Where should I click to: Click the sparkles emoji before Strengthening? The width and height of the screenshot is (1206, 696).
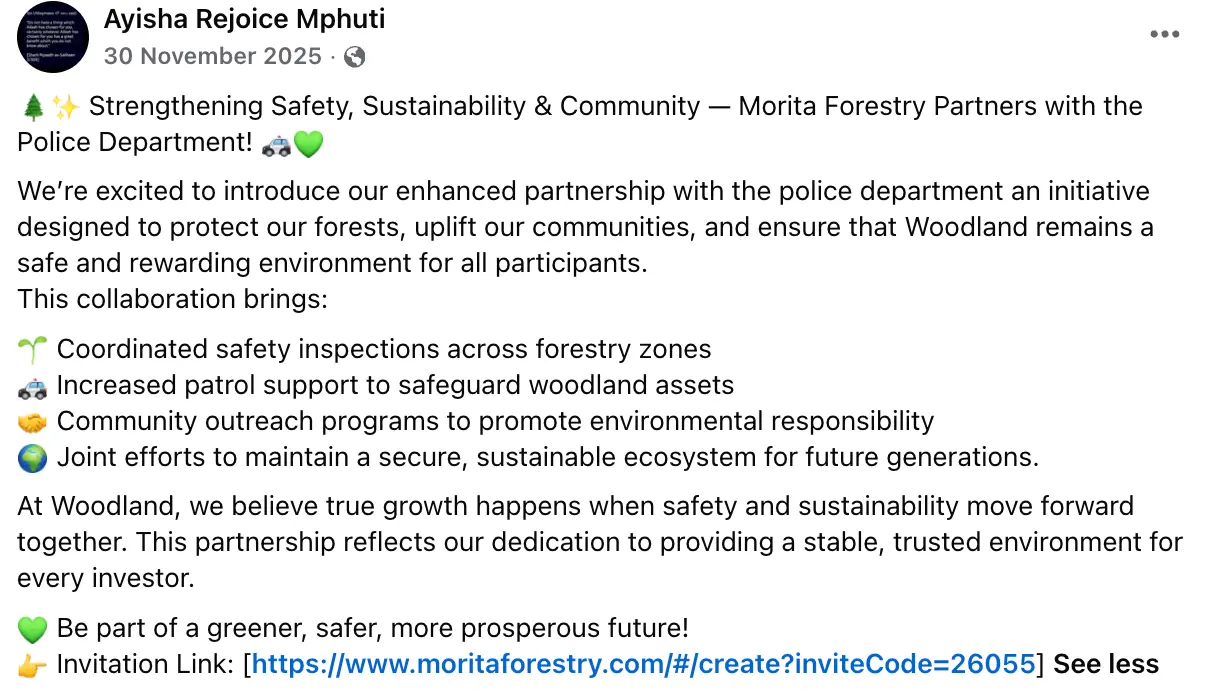coord(67,107)
